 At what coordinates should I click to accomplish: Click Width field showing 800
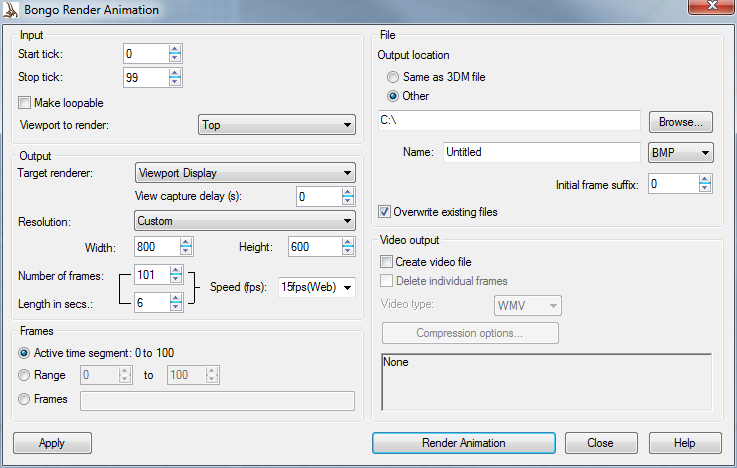click(x=157, y=247)
